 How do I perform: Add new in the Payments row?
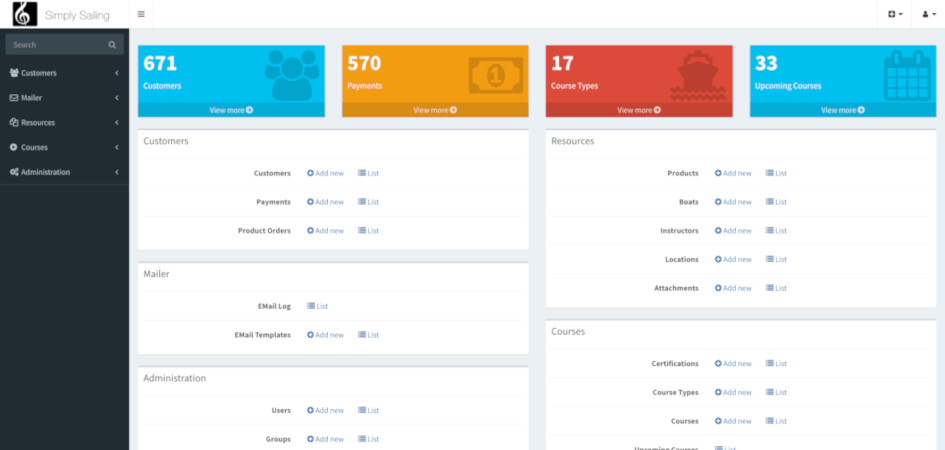[325, 202]
